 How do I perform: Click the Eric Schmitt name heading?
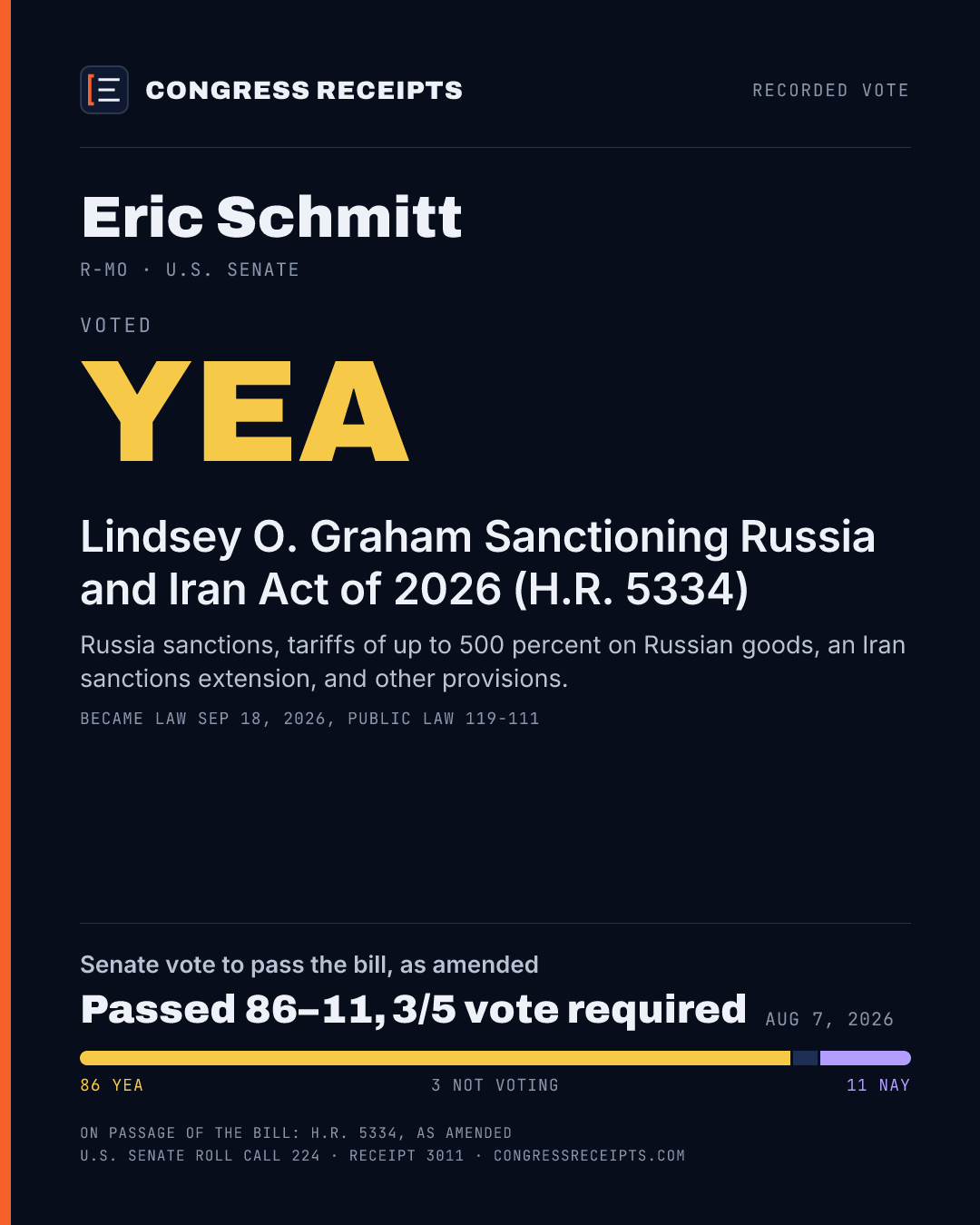(x=271, y=217)
